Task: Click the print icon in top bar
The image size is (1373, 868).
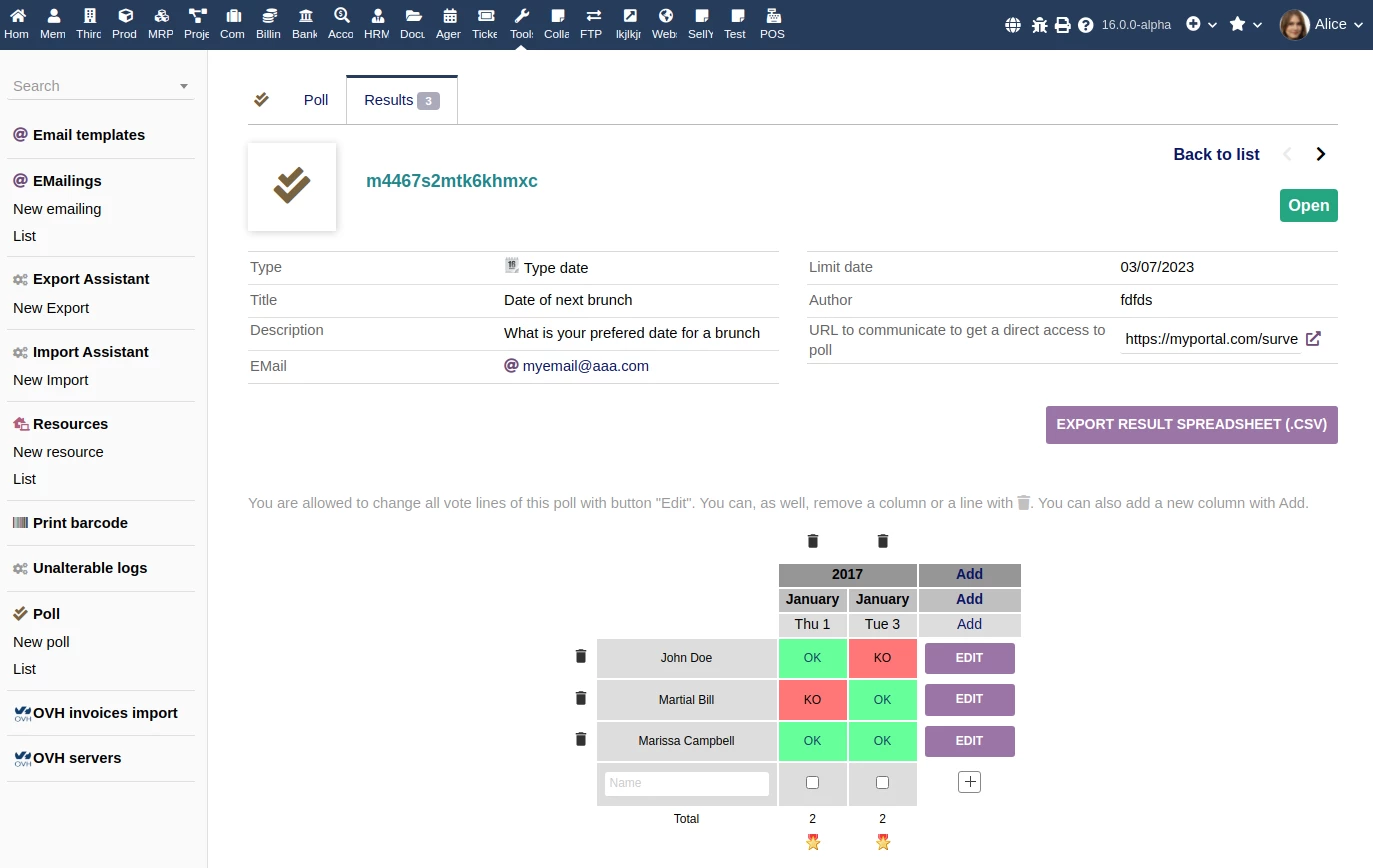Action: (x=1063, y=25)
